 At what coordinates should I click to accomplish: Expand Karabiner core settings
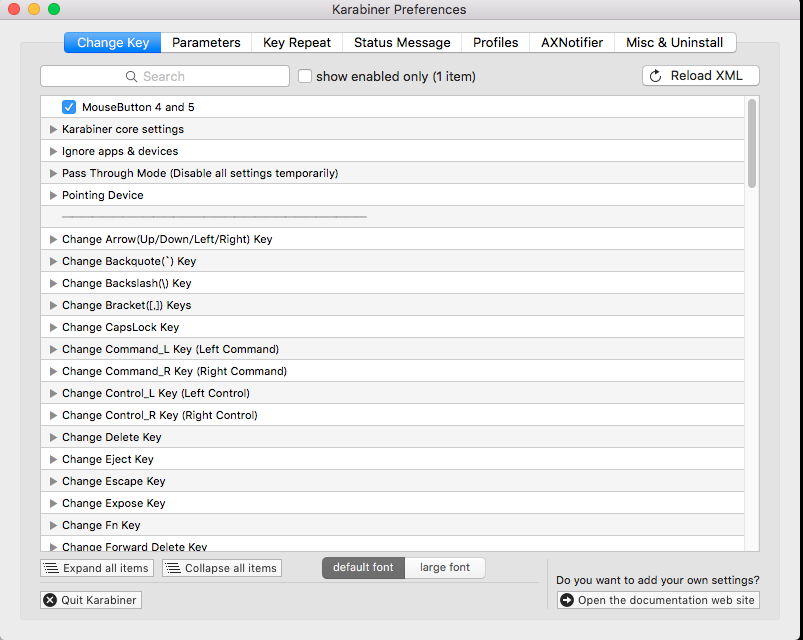53,130
